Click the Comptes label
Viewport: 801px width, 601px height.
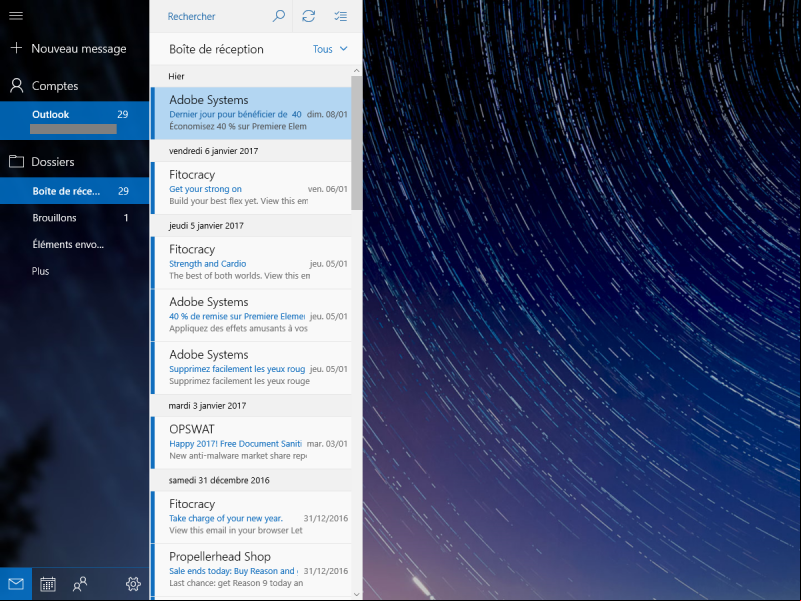pos(55,86)
